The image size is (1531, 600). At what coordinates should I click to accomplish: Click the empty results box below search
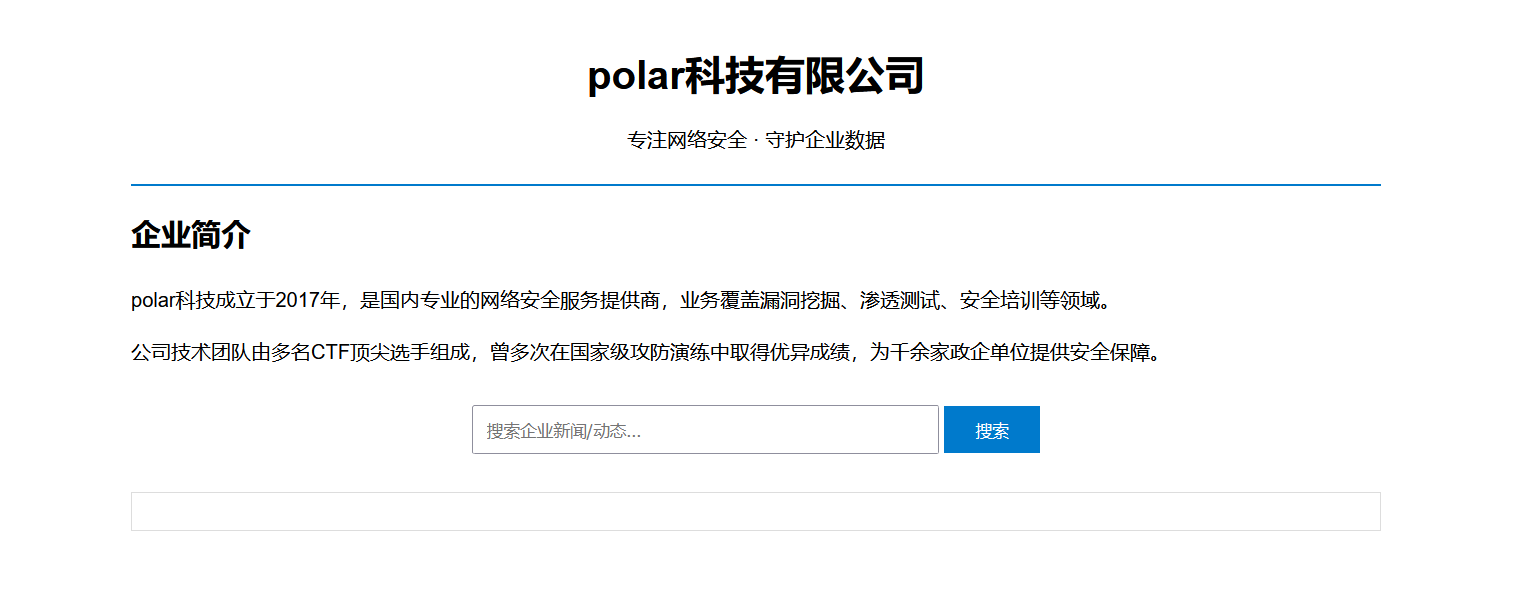tap(756, 511)
